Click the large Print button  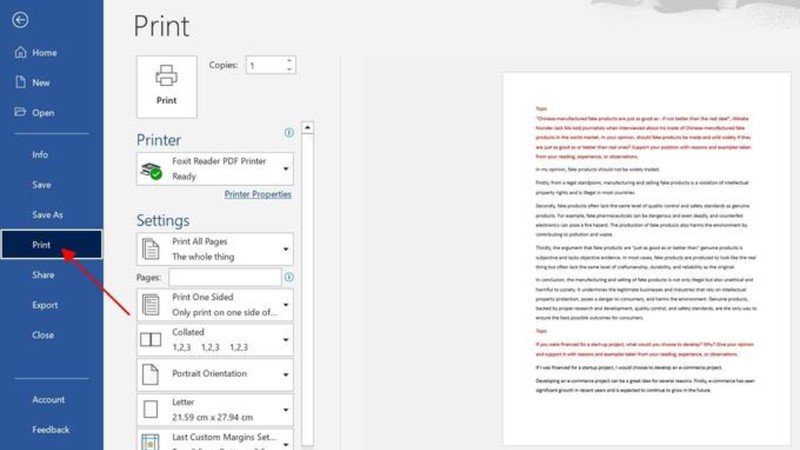tap(166, 85)
